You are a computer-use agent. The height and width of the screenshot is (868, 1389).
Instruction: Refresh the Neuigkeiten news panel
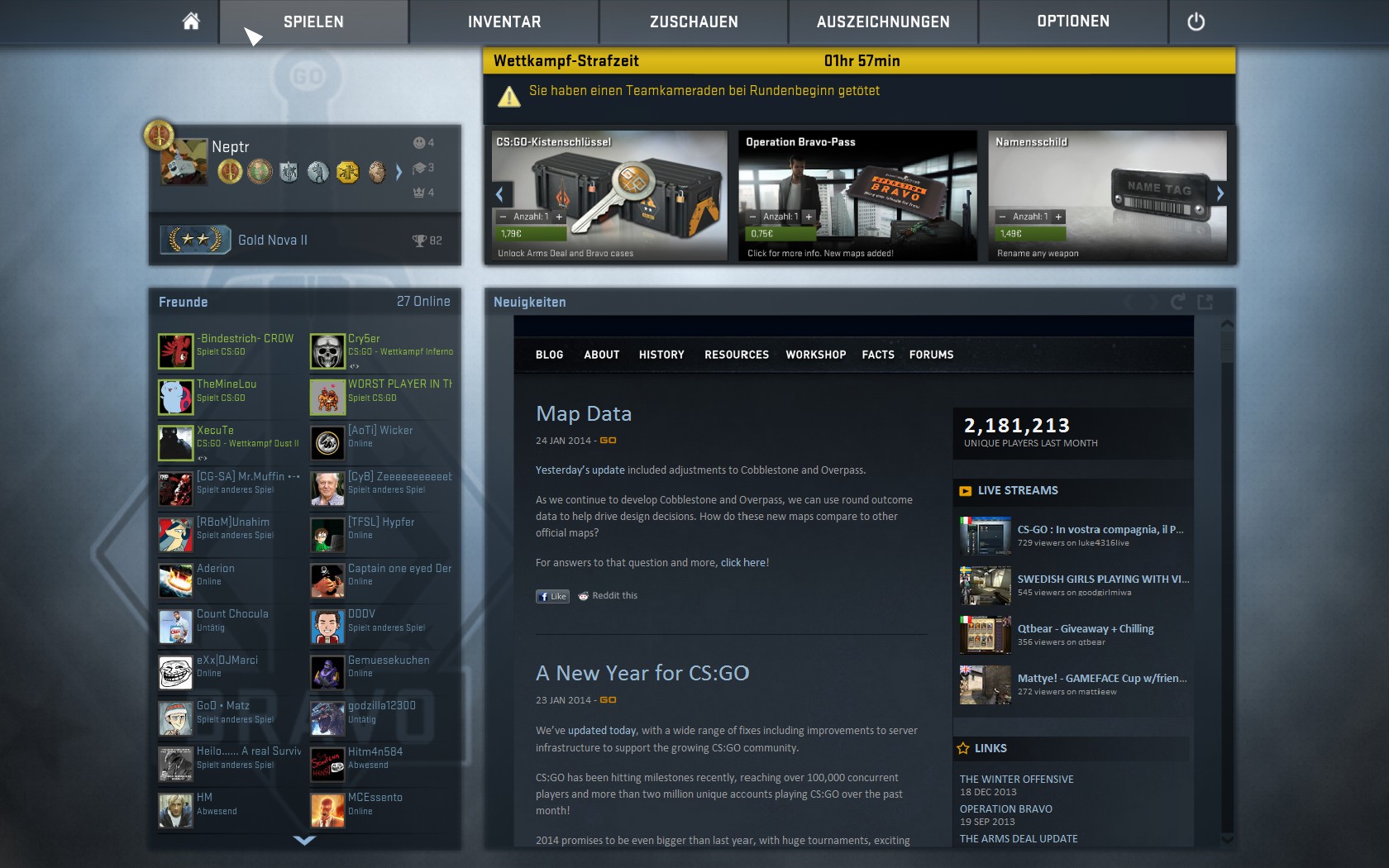click(1177, 302)
